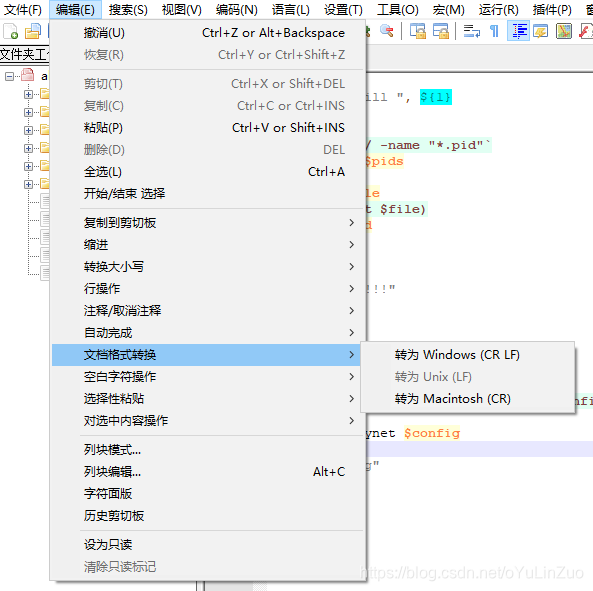Open the 设置(T) menu

(x=343, y=9)
